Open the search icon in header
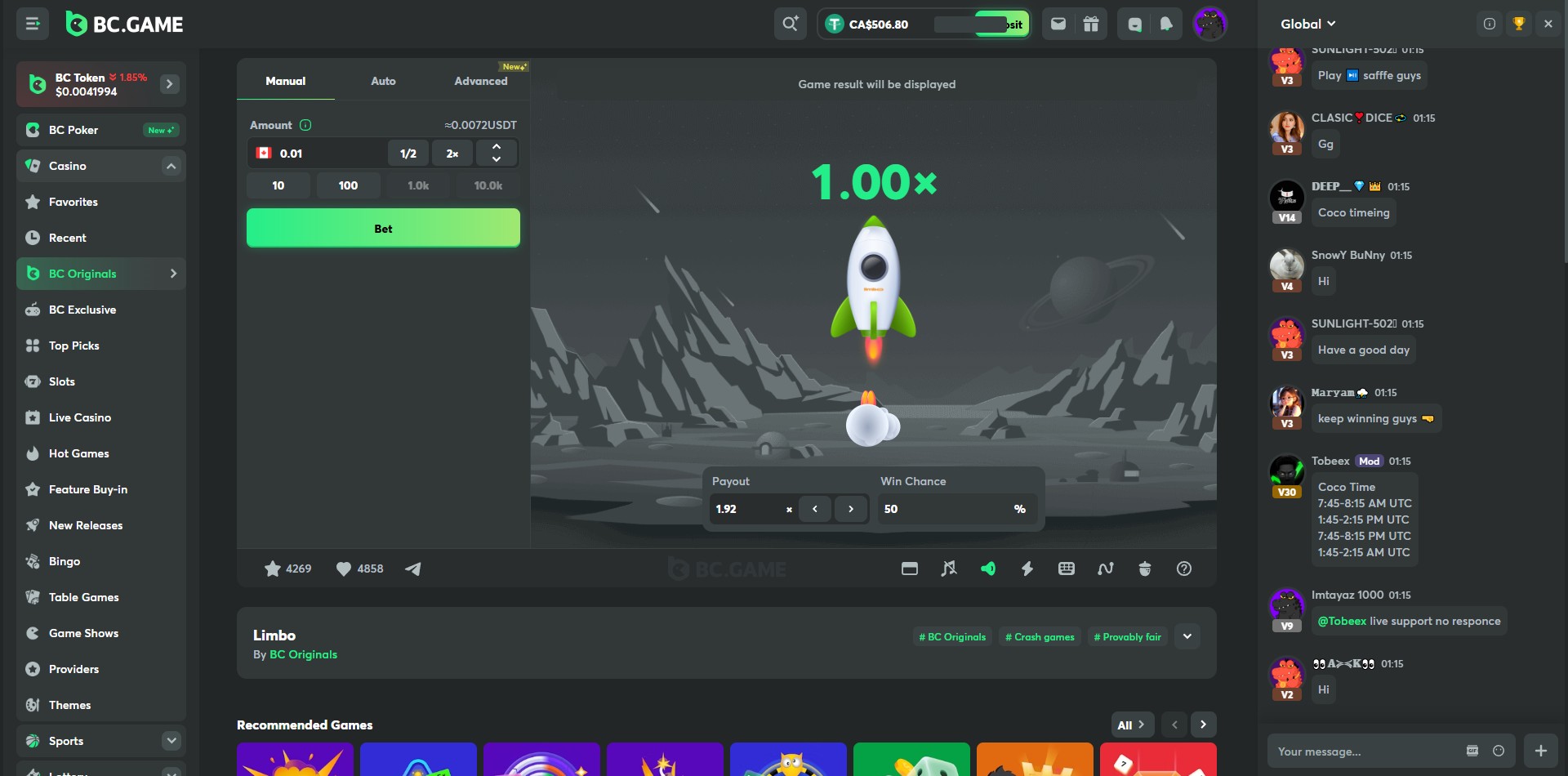Screen dimensions: 1568x776 tap(790, 24)
